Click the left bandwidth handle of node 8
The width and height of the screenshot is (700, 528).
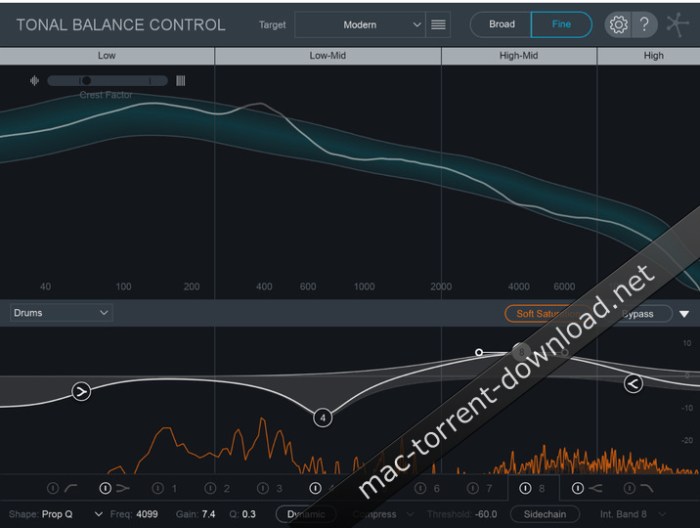coord(479,352)
